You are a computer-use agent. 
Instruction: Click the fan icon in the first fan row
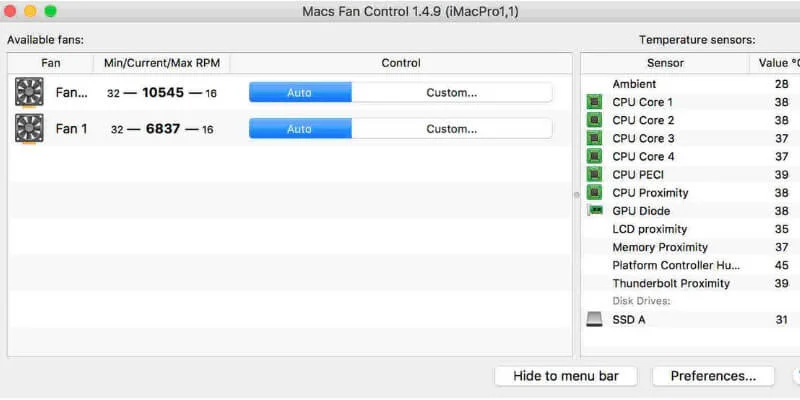[x=29, y=92]
